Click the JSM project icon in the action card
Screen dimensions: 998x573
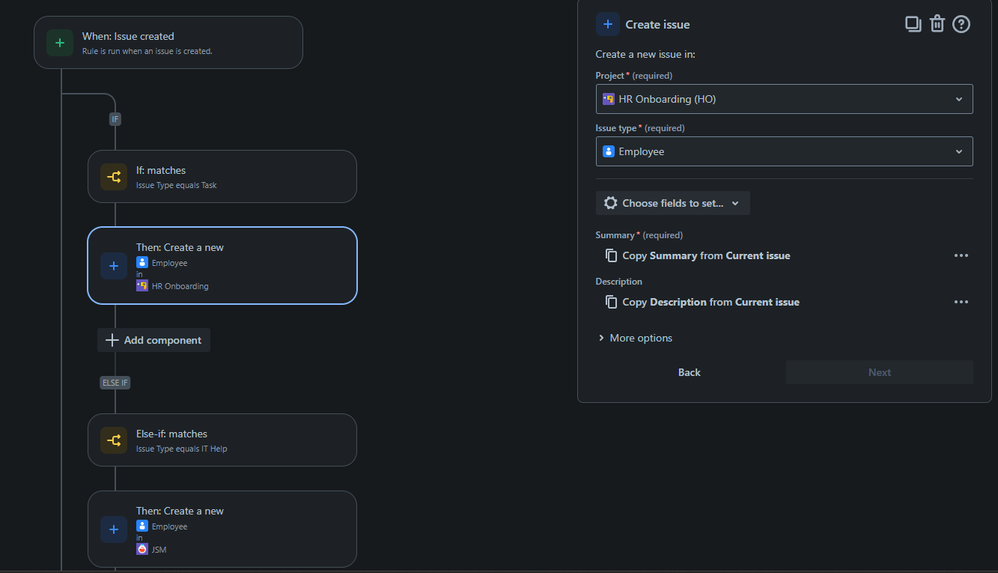[142, 549]
